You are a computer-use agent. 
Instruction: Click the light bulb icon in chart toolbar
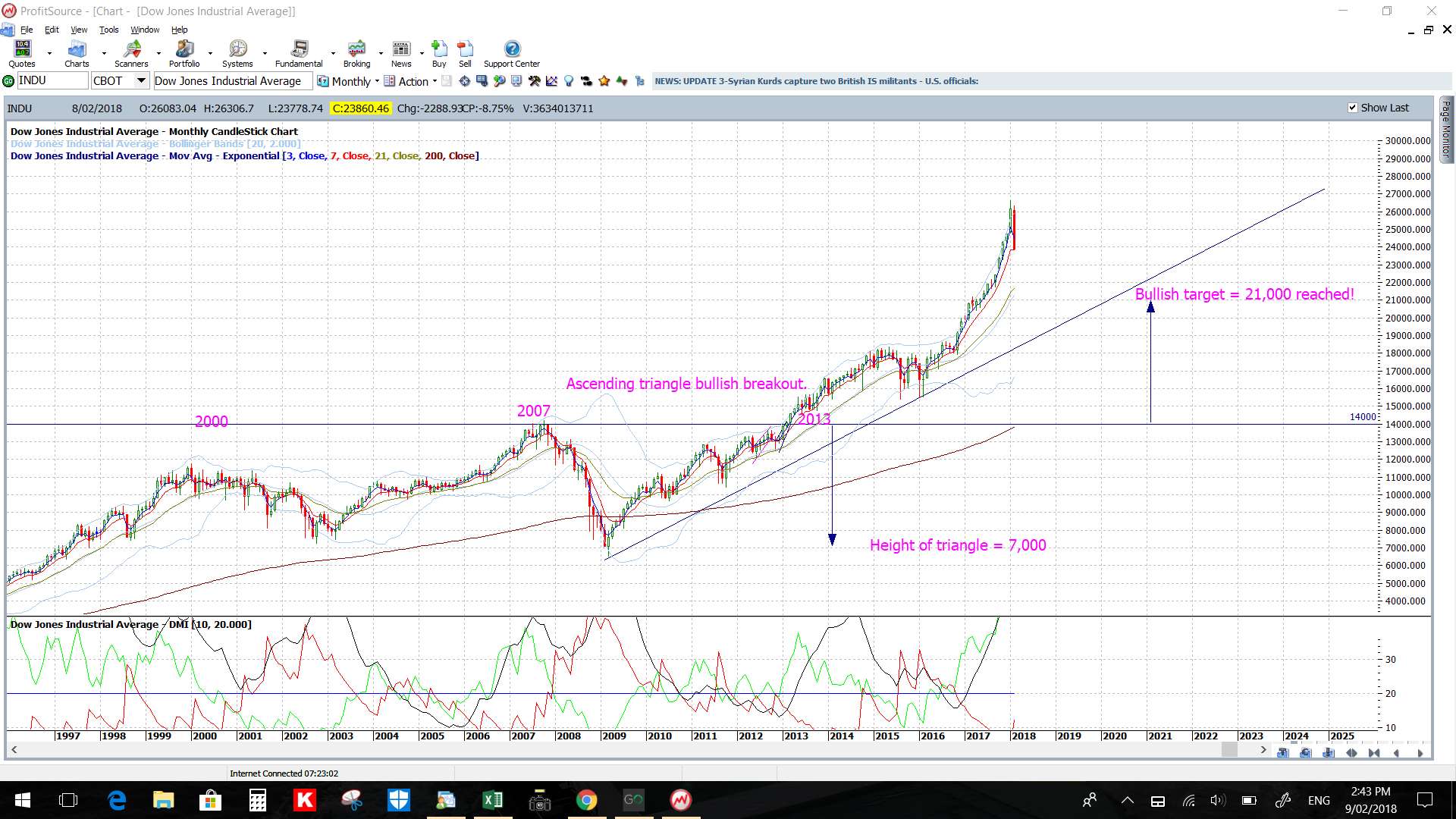[x=569, y=81]
